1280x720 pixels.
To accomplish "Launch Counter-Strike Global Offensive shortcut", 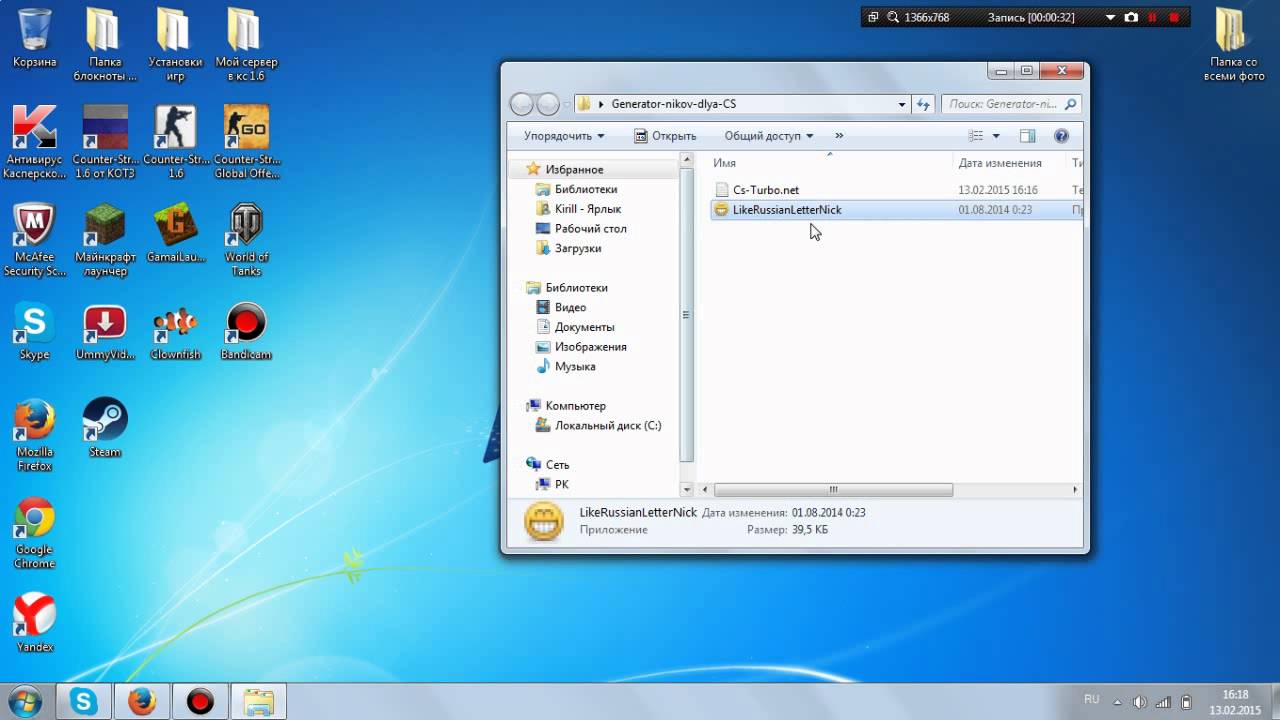I will pyautogui.click(x=246, y=141).
